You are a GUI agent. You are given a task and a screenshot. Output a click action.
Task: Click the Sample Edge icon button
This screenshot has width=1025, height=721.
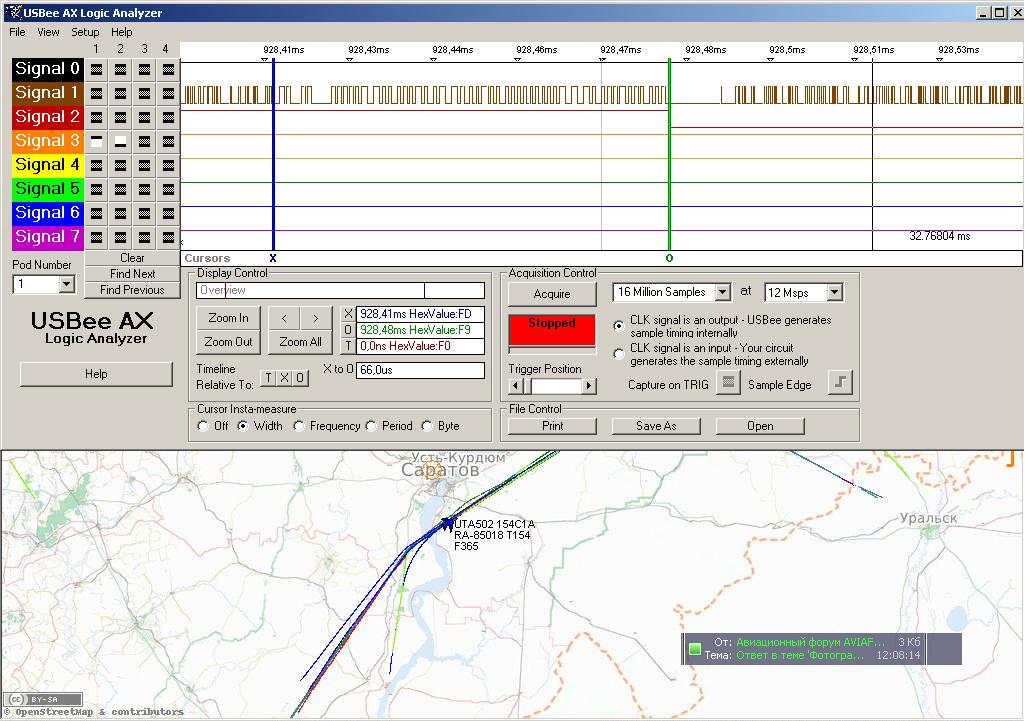click(840, 384)
